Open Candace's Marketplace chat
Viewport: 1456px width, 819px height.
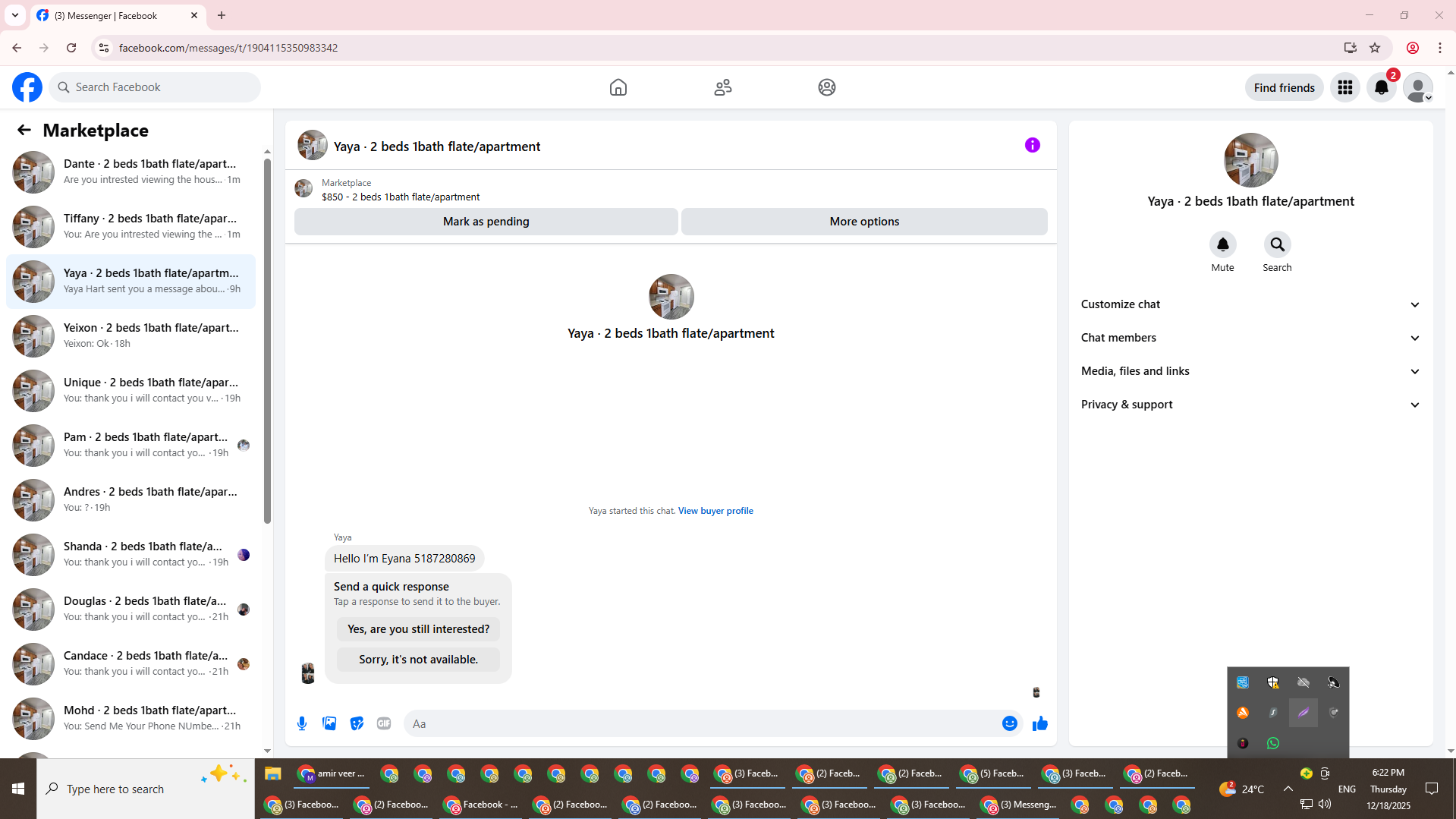point(131,664)
